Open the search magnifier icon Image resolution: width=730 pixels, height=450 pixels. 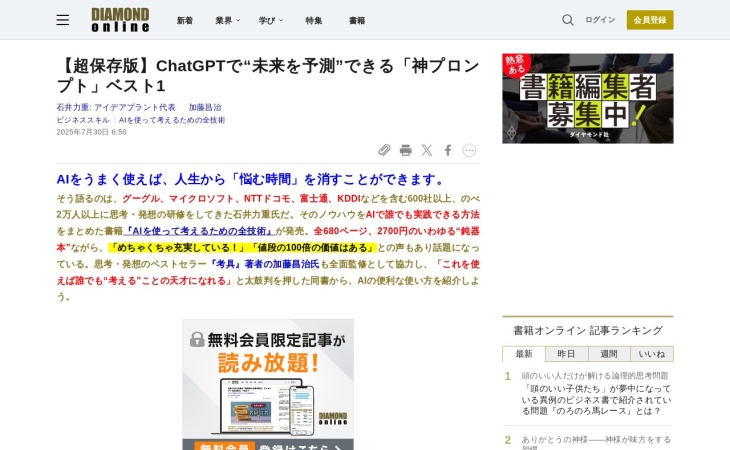[x=568, y=20]
